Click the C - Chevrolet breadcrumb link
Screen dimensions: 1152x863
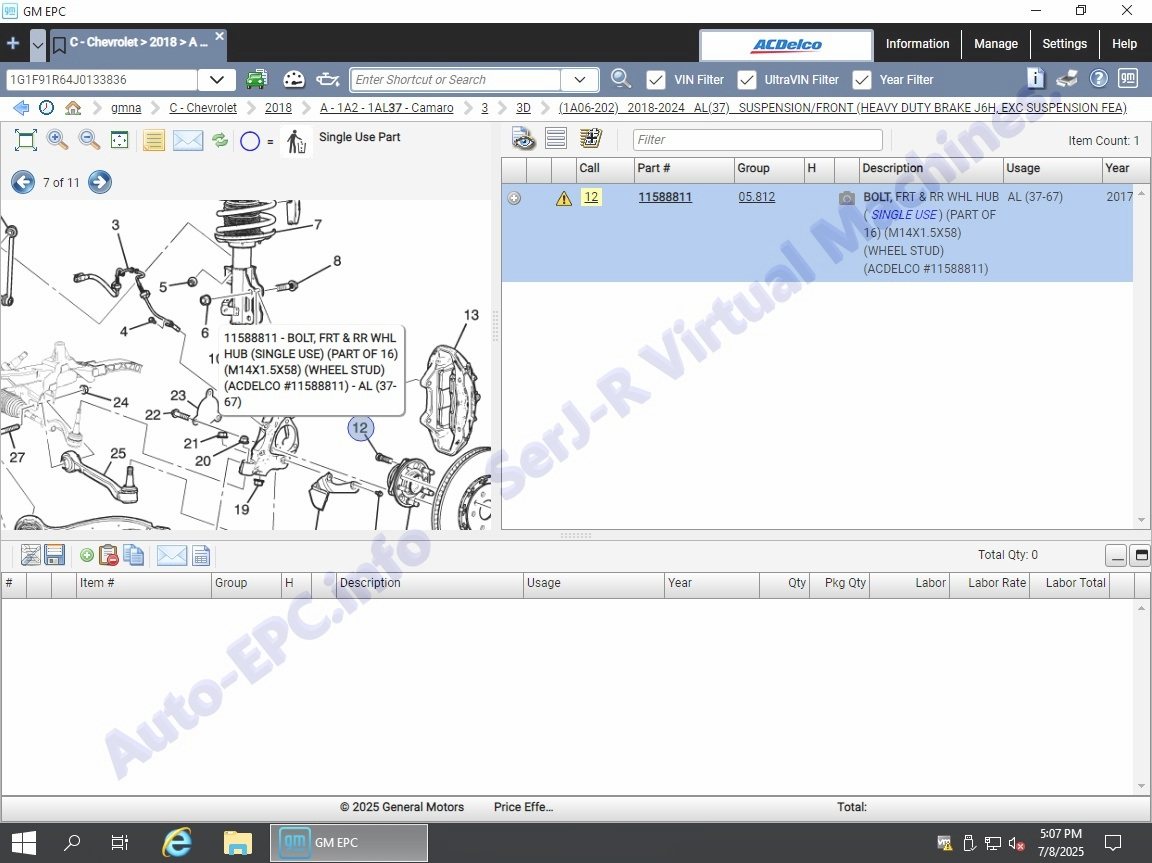pyautogui.click(x=203, y=108)
